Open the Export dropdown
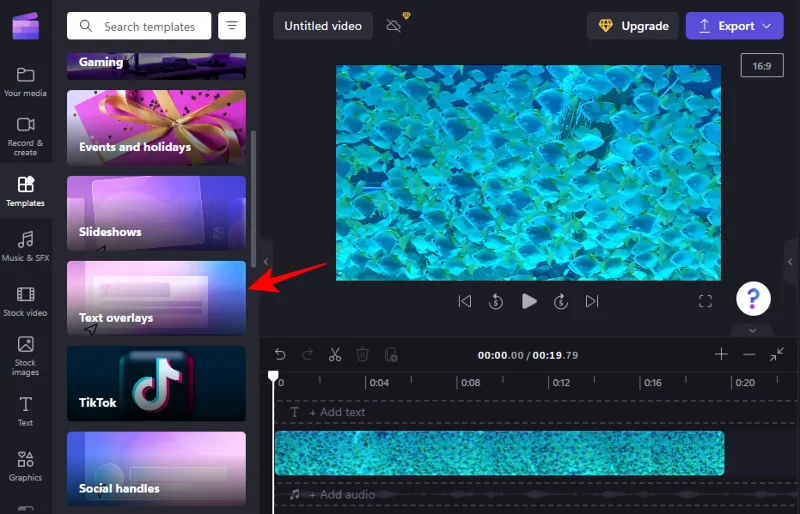This screenshot has width=800, height=514. pyautogui.click(x=735, y=26)
